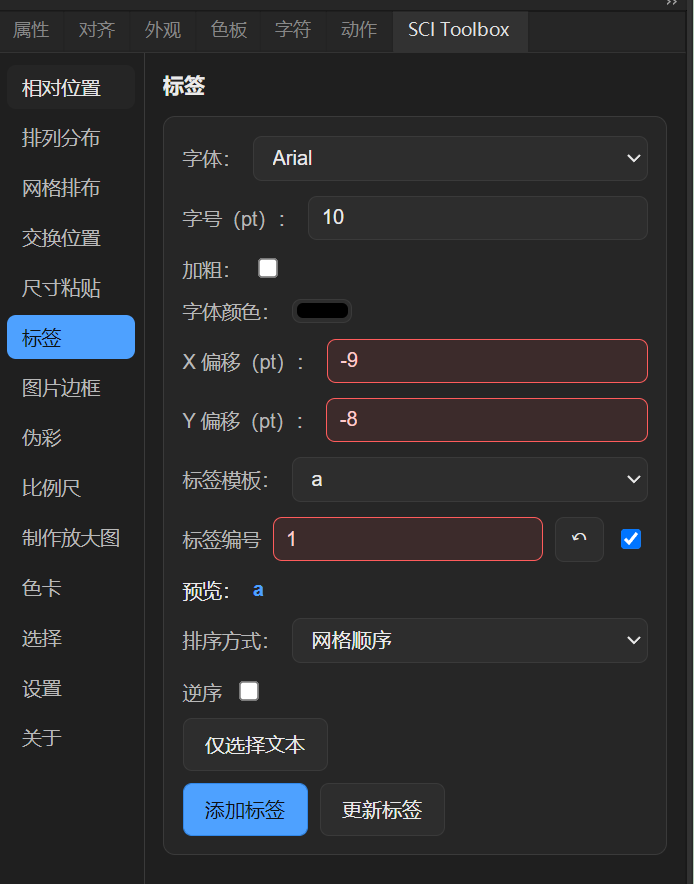Toggle the 逆序 reverse order checkbox
Image resolution: width=694 pixels, height=884 pixels.
click(249, 691)
